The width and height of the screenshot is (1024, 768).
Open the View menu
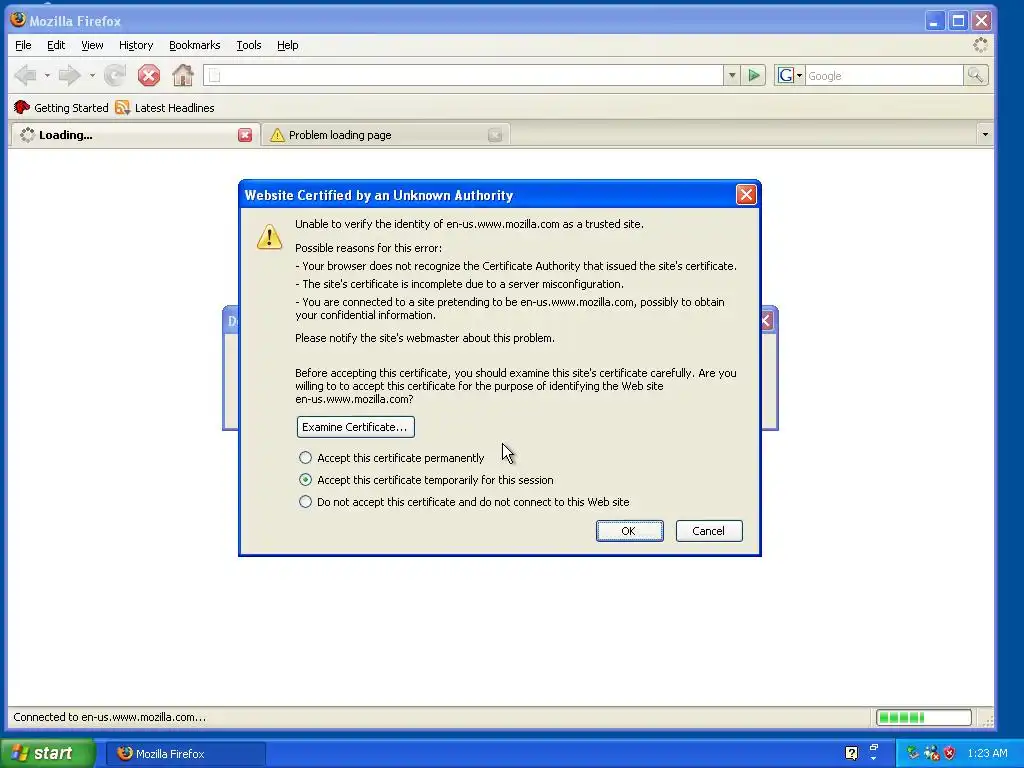pyautogui.click(x=92, y=45)
